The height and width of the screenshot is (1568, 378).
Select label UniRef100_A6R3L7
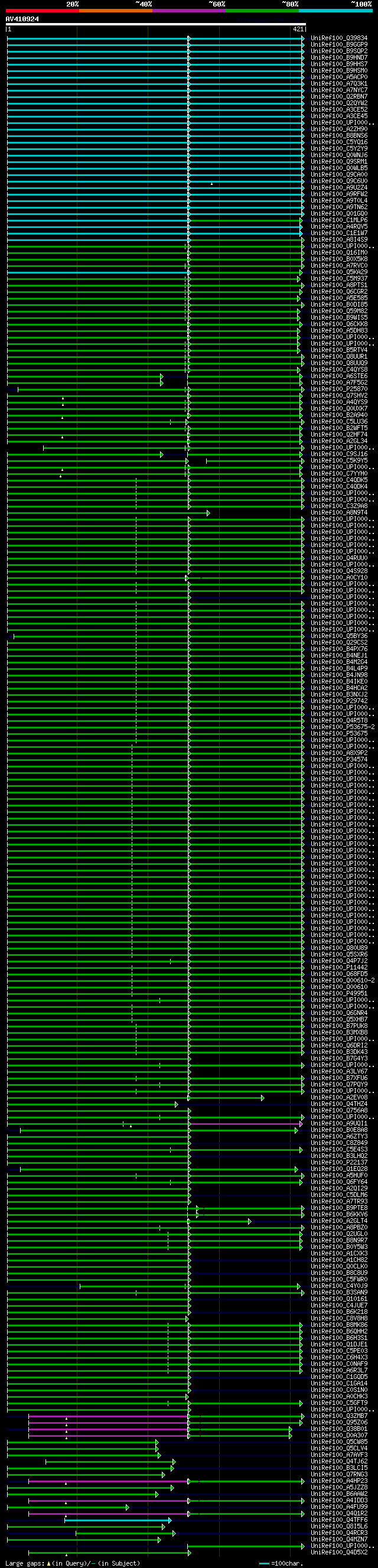tap(339, 1370)
